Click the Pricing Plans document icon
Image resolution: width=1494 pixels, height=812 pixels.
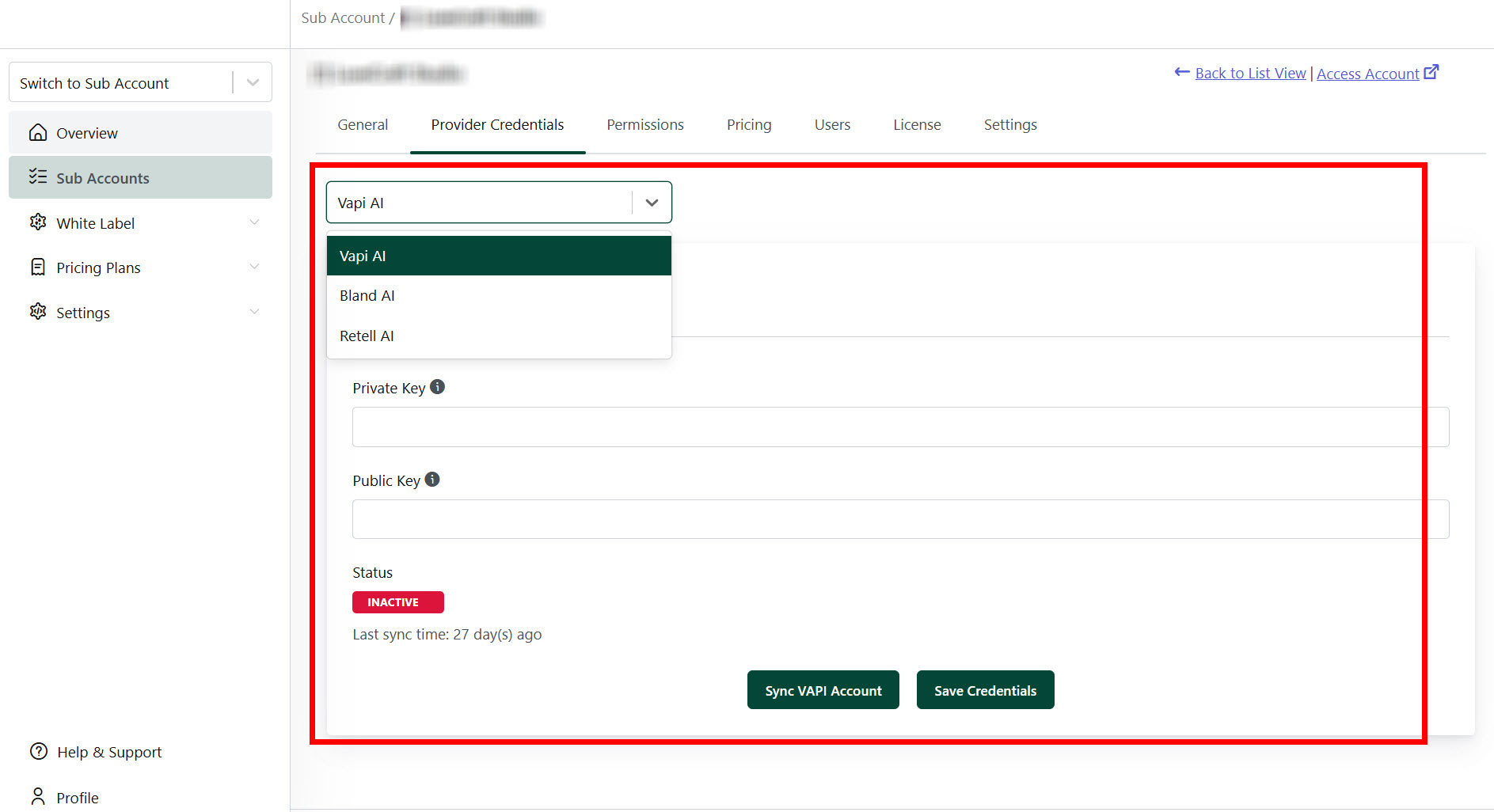pos(38,268)
